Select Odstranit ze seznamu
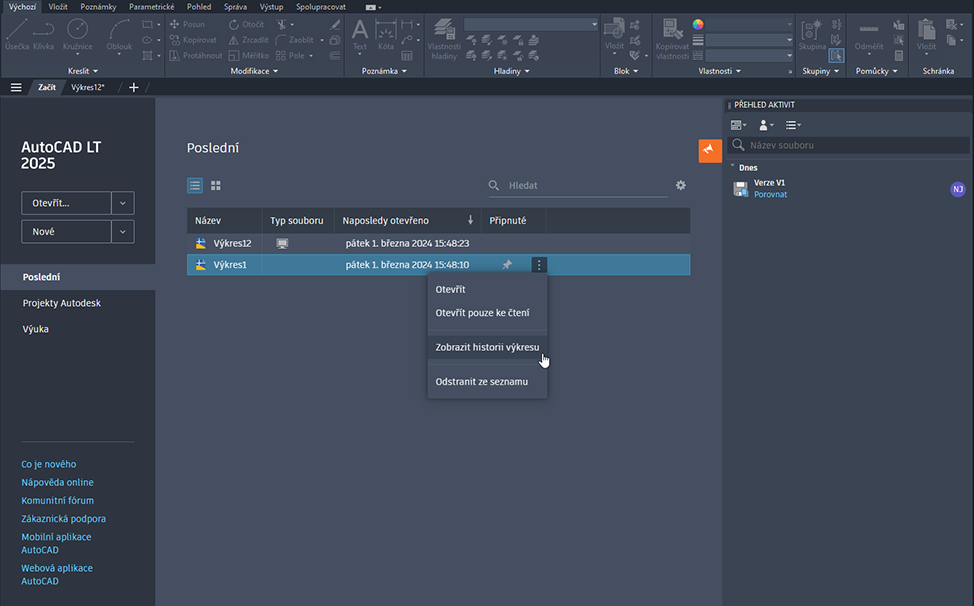Screen dimensions: 974x606 488,381
